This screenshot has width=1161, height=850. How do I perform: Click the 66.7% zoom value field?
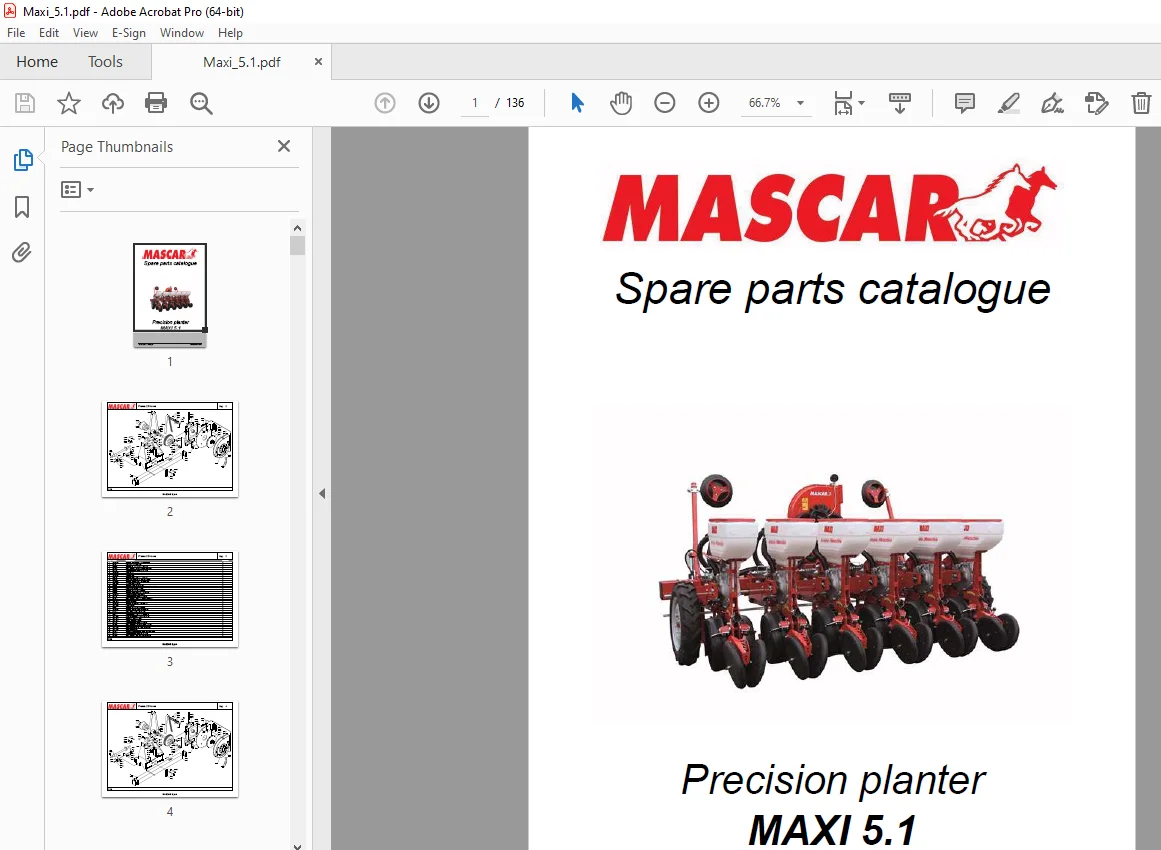coord(765,103)
